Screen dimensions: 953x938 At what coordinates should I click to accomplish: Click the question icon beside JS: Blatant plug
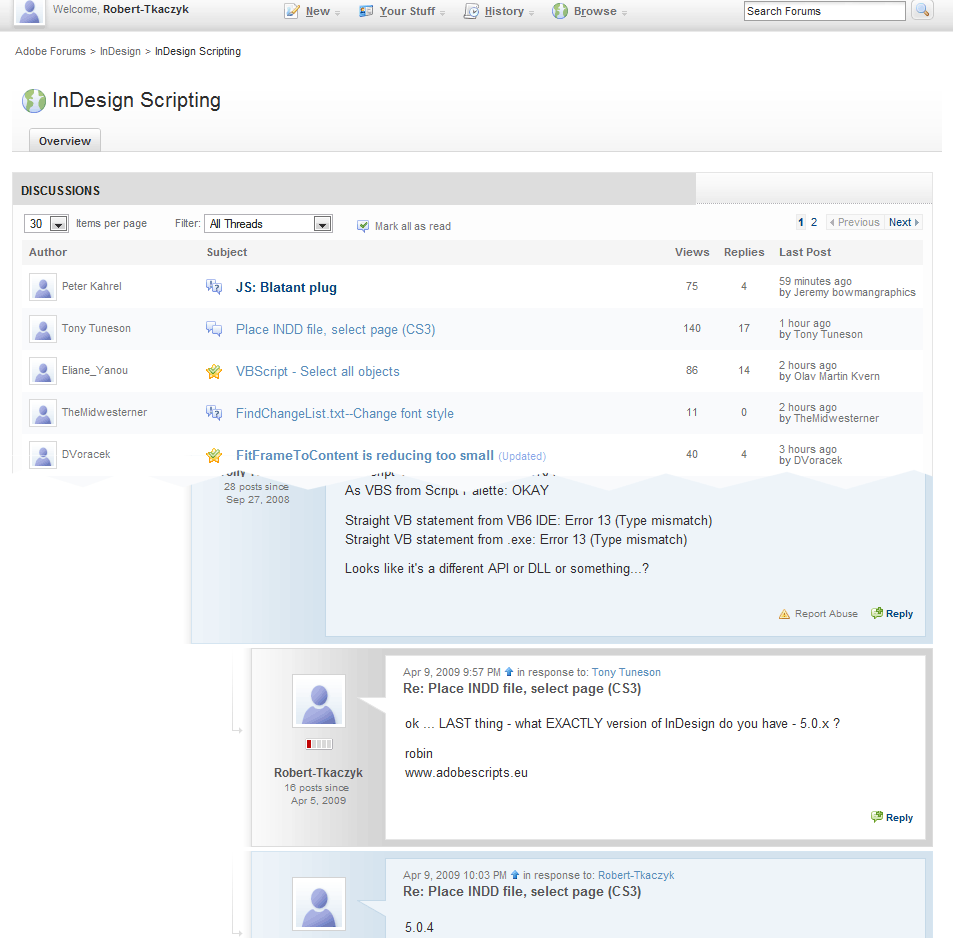(x=214, y=286)
